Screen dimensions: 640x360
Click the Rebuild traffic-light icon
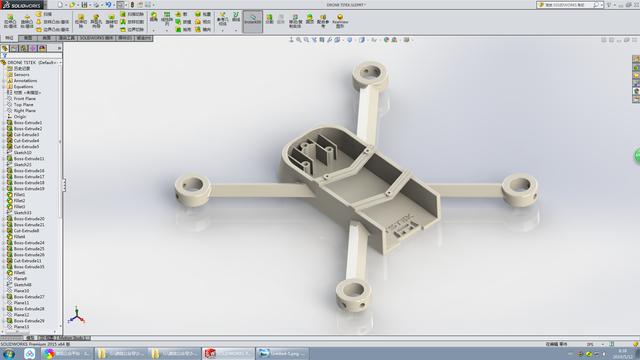click(132, 5)
